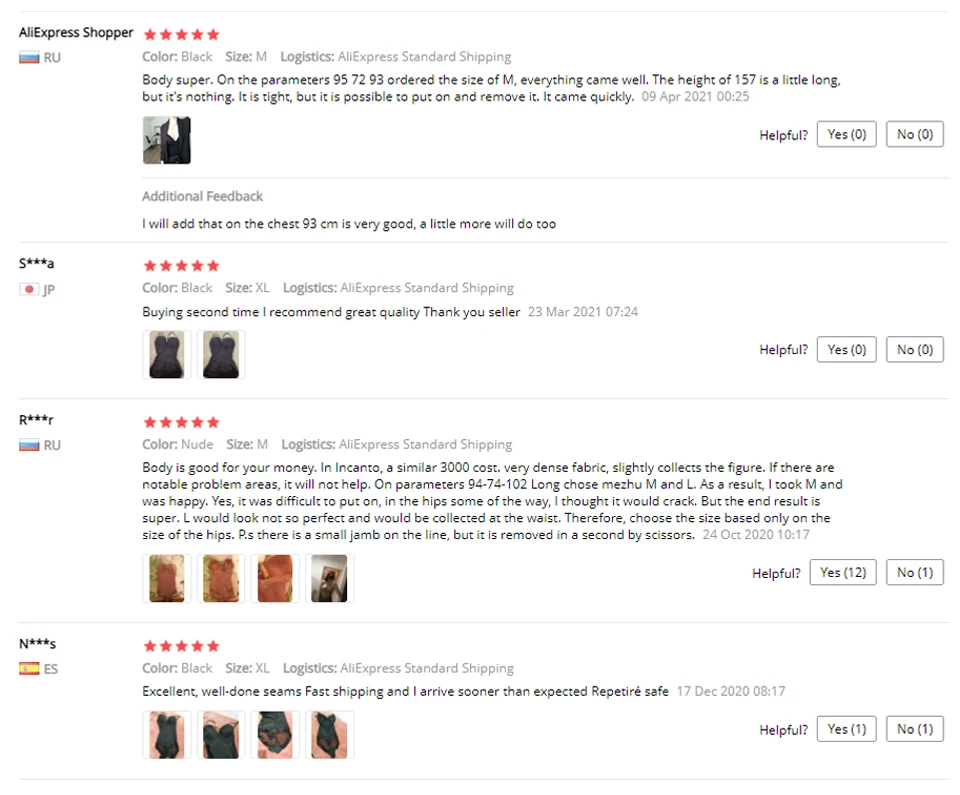This screenshot has width=960, height=795.
Task: Open R***r's first nude bodysuit photo
Action: tap(167, 578)
